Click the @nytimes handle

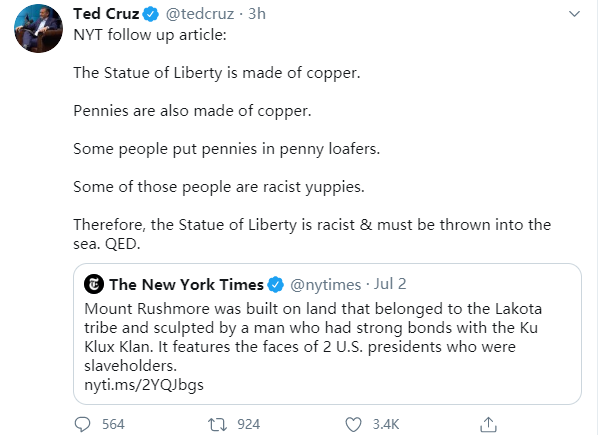coord(328,284)
